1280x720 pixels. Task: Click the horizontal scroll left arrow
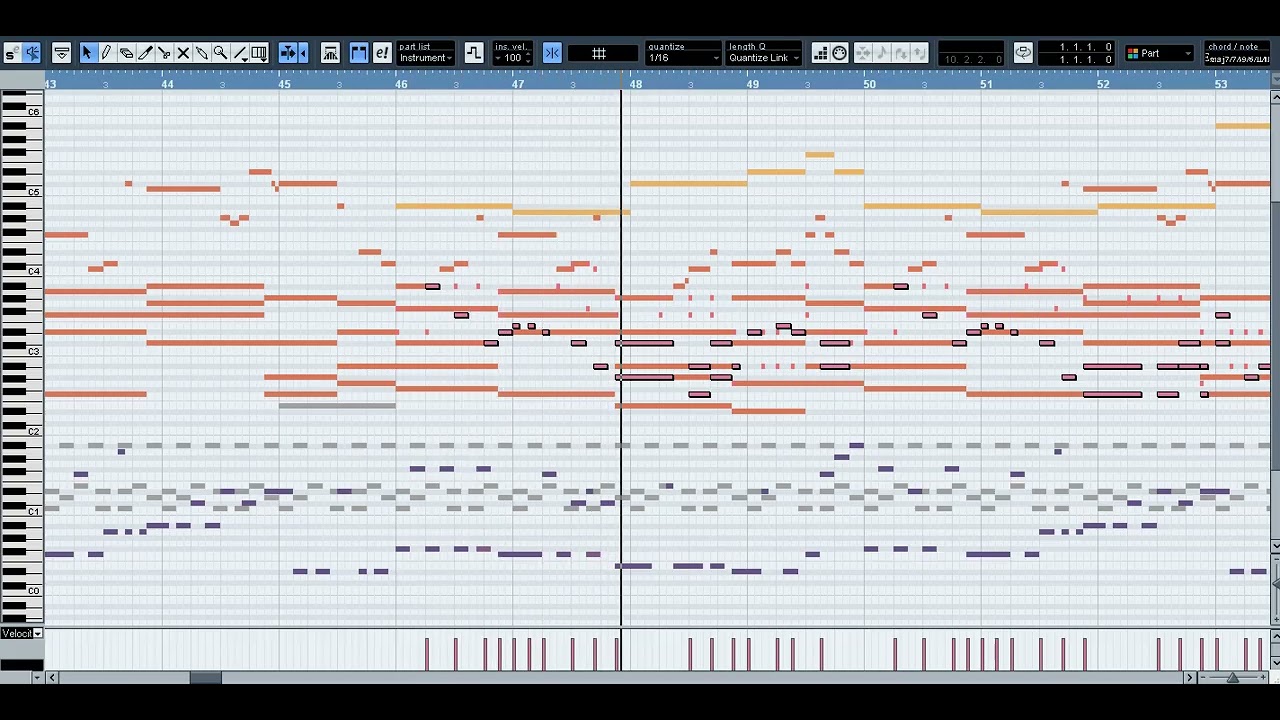click(52, 677)
